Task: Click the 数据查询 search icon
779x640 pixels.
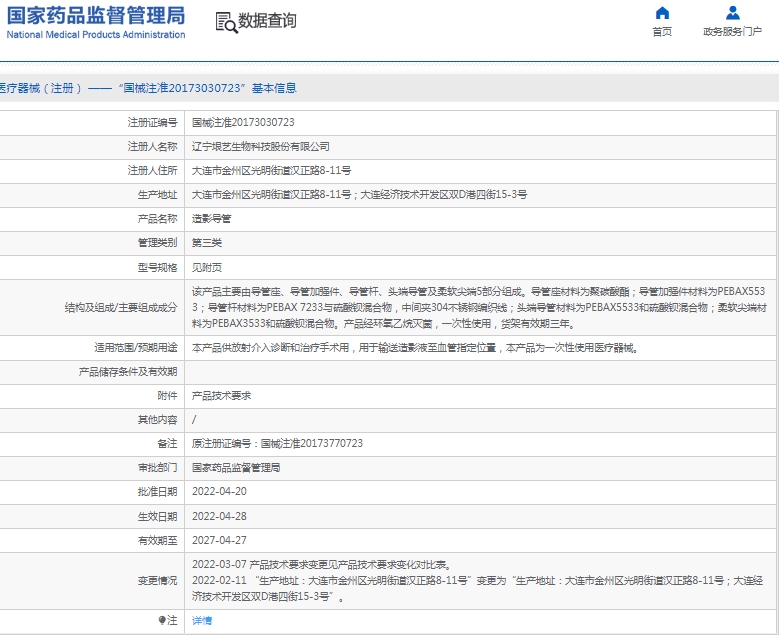Action: click(227, 23)
